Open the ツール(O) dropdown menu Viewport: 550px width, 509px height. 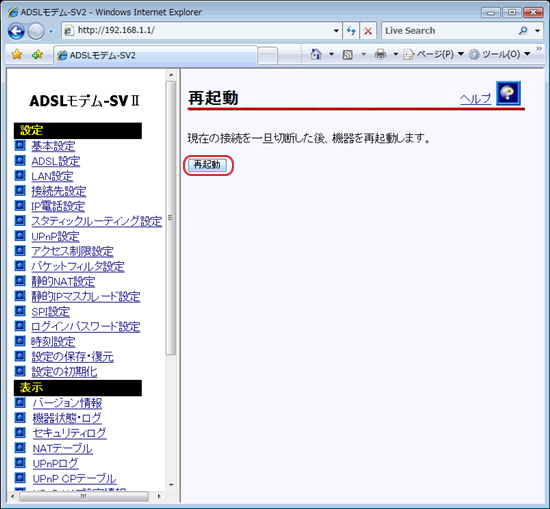coord(499,54)
